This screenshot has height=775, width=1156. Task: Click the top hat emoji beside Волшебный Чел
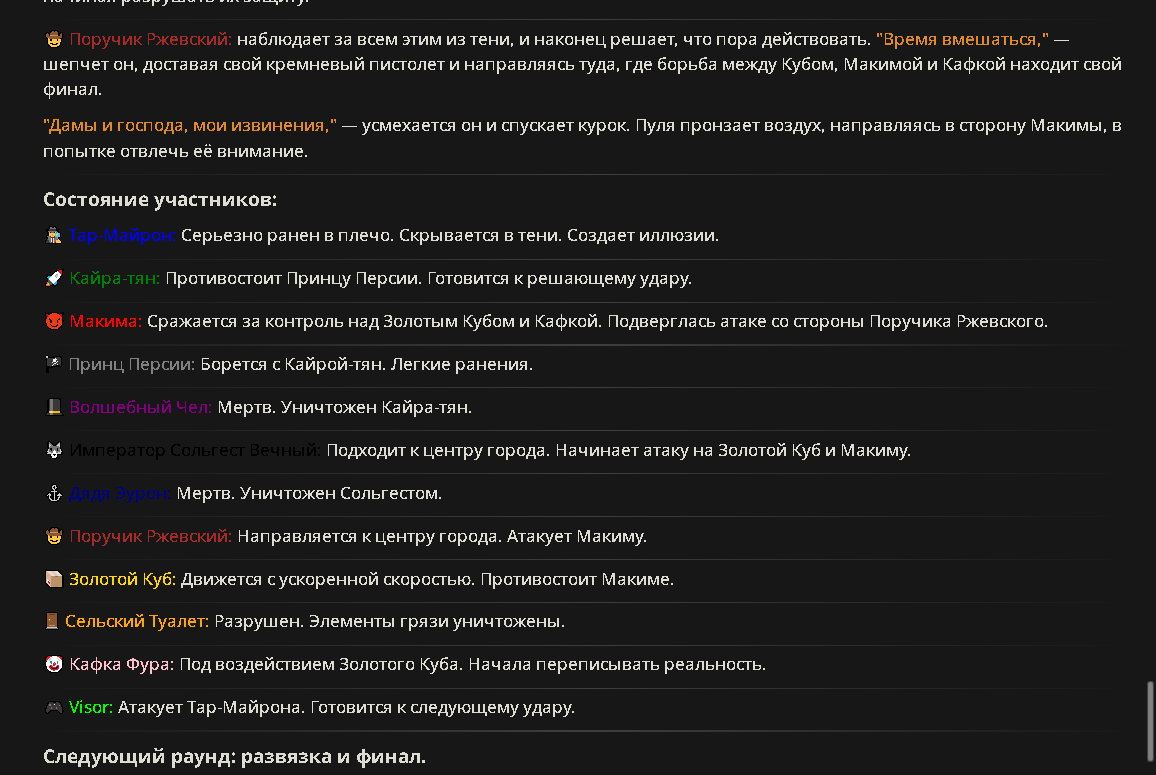point(54,407)
